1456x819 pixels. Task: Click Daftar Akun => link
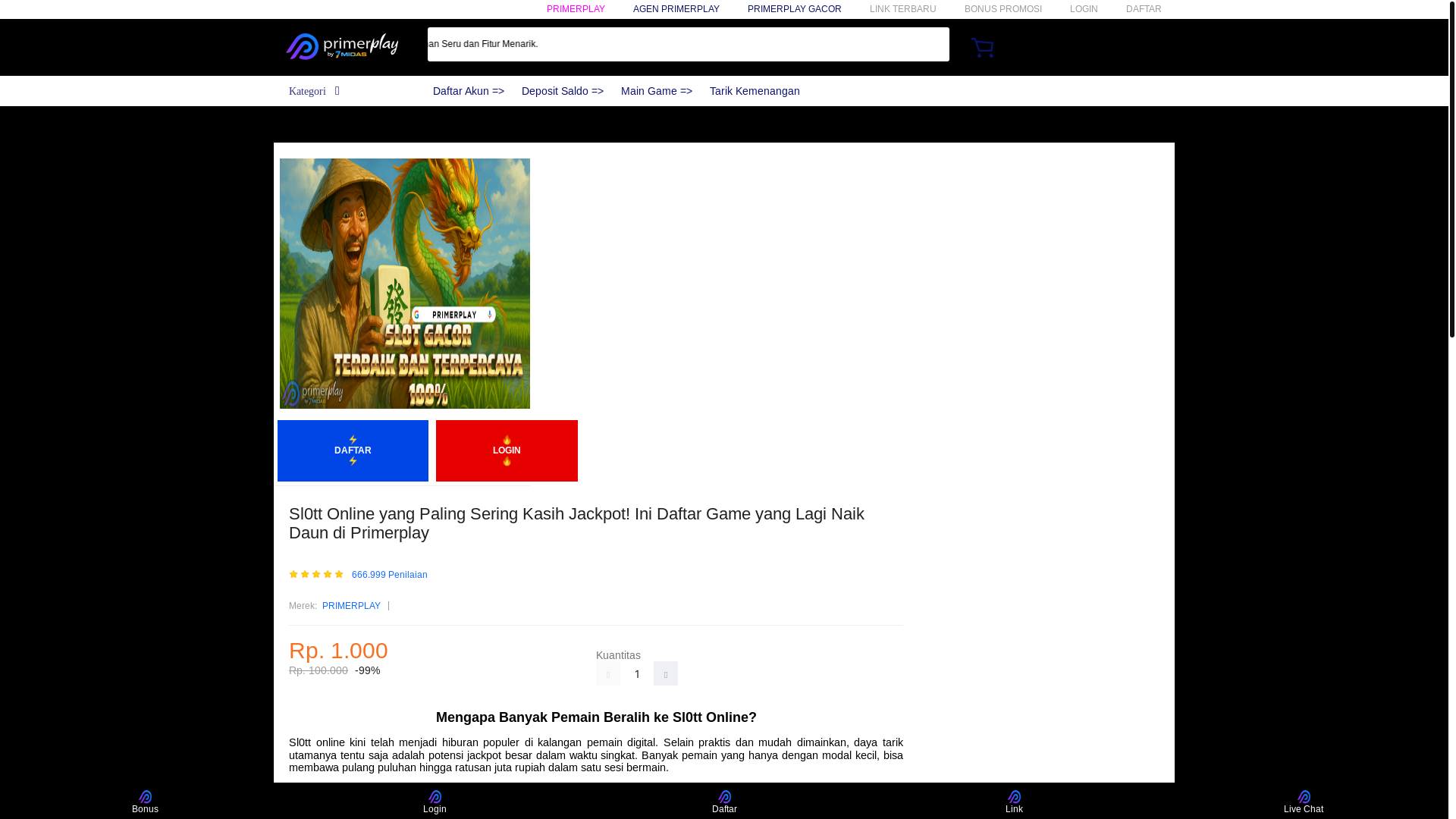(469, 91)
